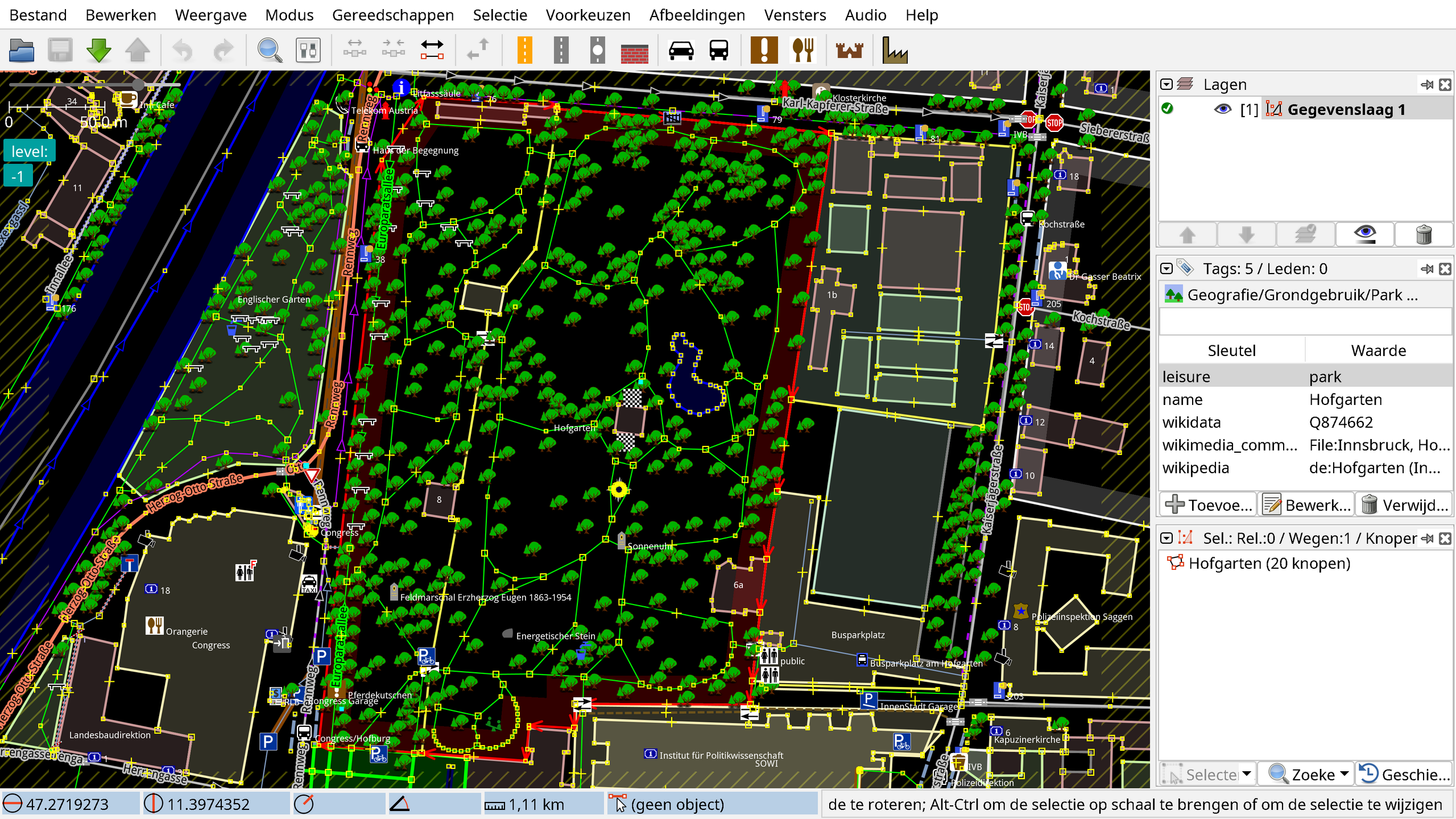The height and width of the screenshot is (819, 1456).
Task: Click the Verwijderen tag button
Action: 1404,504
